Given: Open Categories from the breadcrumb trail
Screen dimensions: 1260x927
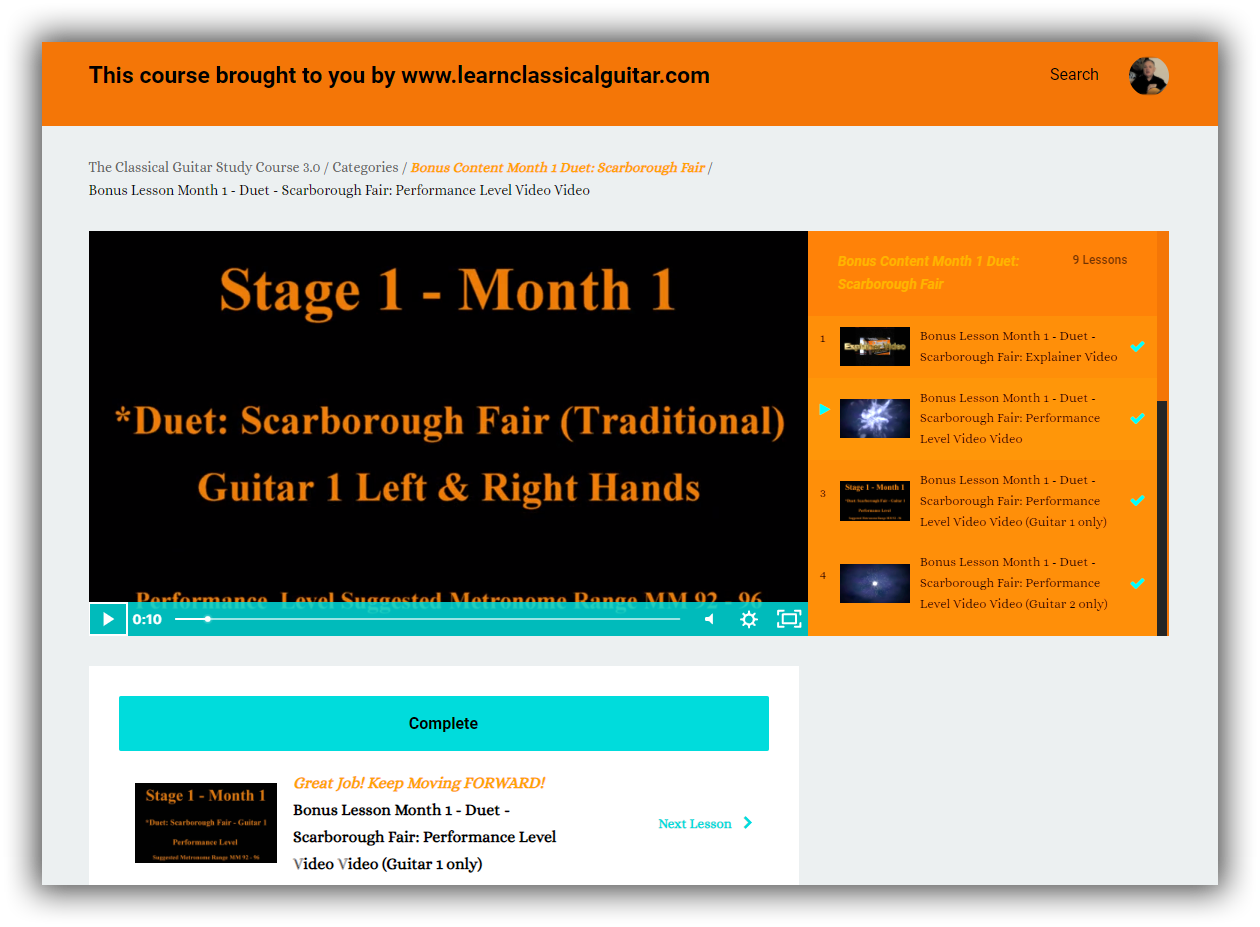Looking at the screenshot, I should pyautogui.click(x=365, y=167).
